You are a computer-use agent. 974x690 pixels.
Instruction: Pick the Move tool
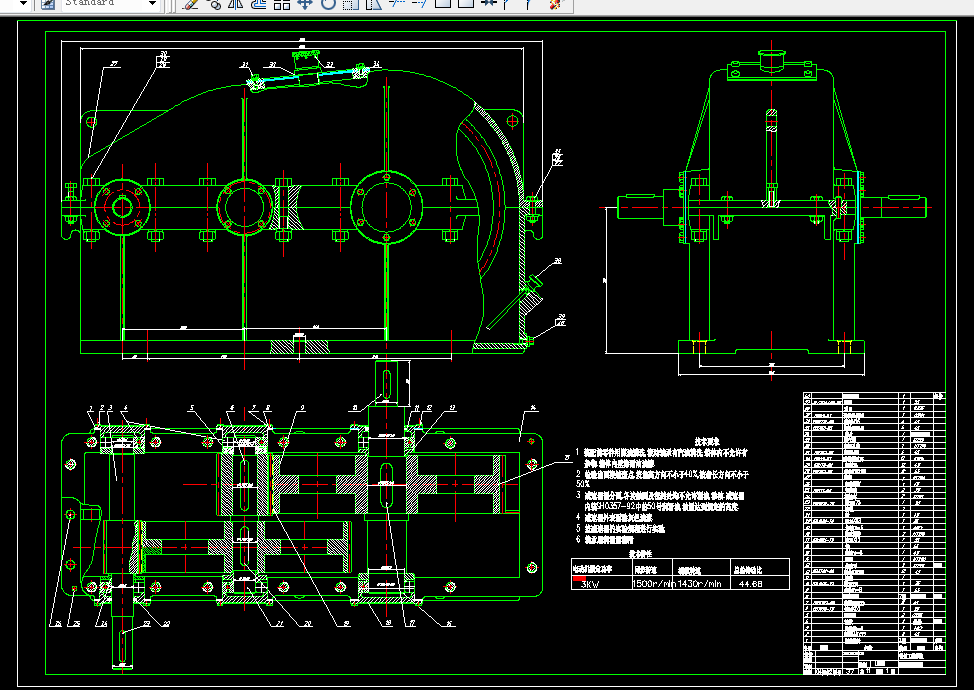(x=305, y=4)
